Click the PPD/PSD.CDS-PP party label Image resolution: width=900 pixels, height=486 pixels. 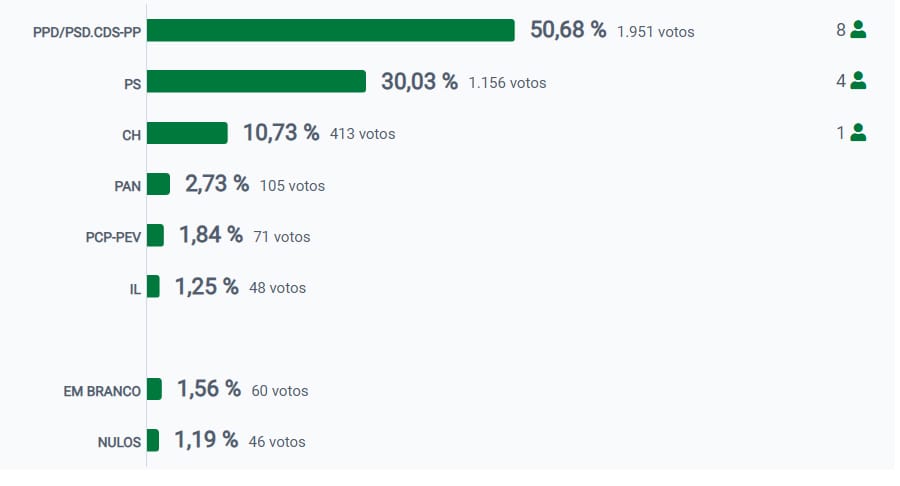(x=87, y=32)
